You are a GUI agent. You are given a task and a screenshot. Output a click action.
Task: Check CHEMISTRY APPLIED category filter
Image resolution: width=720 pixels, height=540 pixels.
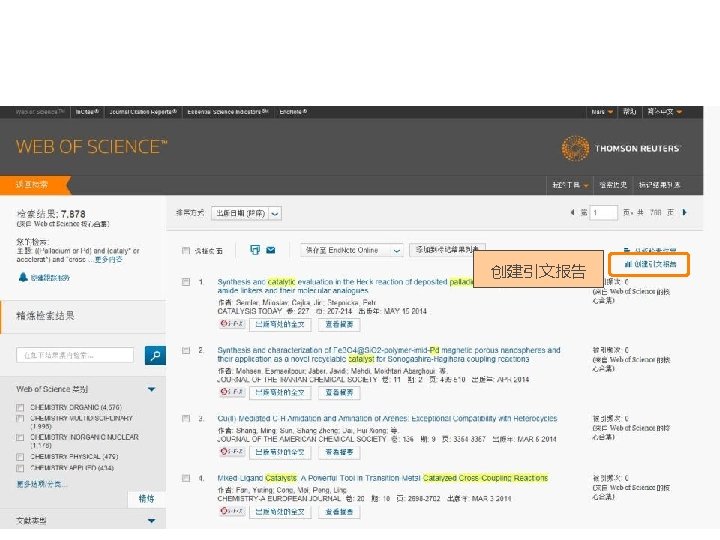(x=20, y=468)
